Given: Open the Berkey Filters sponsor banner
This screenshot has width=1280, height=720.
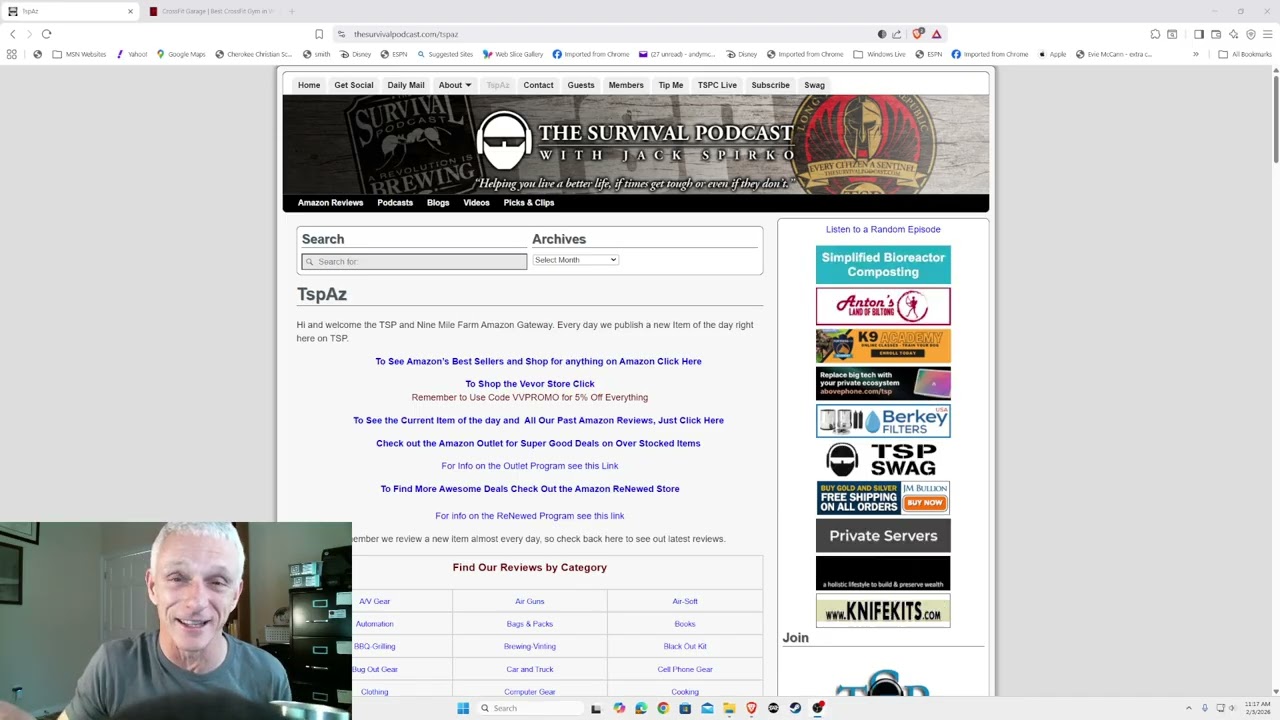Looking at the screenshot, I should (x=883, y=421).
